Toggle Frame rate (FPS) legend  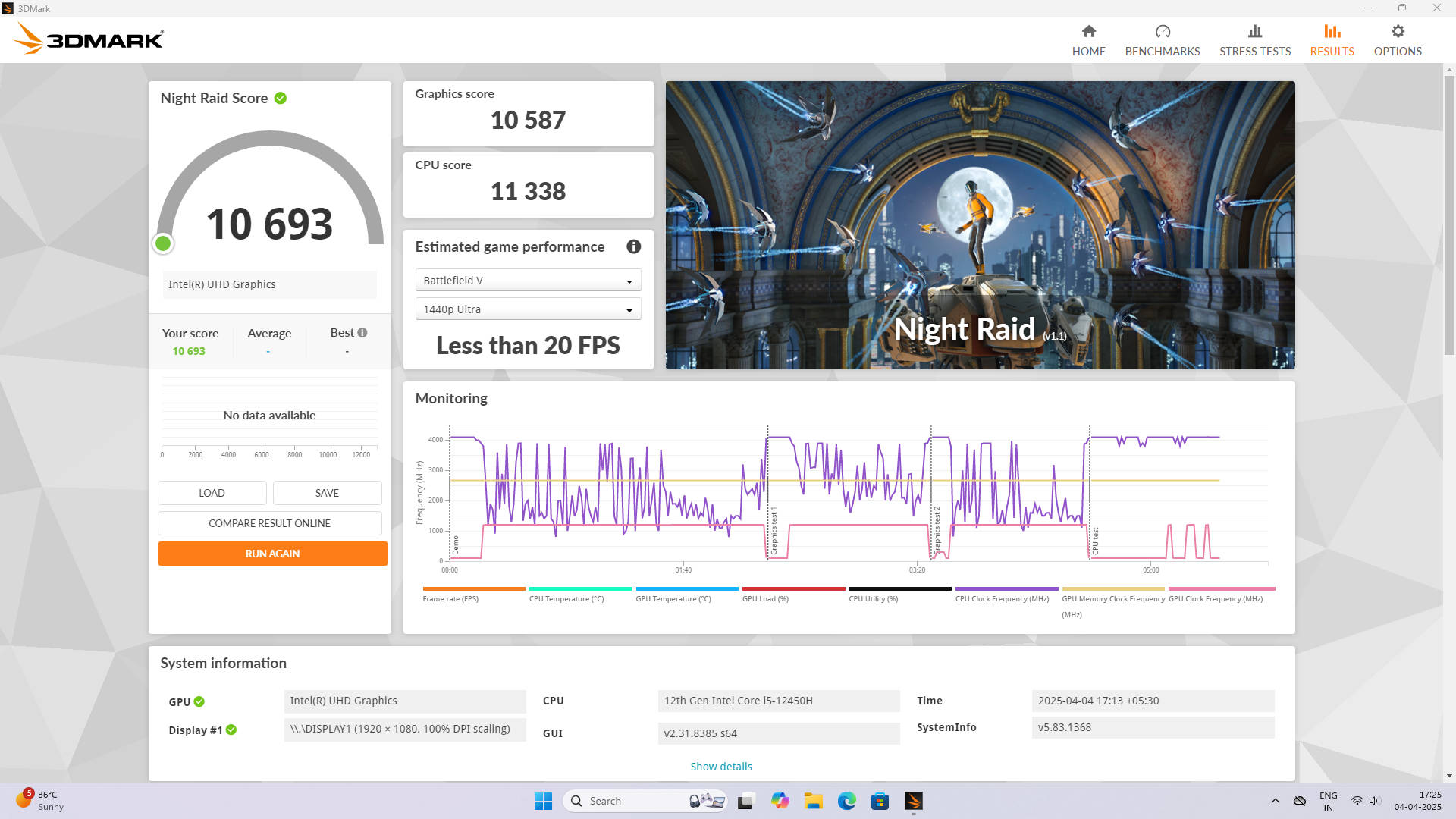point(473,595)
